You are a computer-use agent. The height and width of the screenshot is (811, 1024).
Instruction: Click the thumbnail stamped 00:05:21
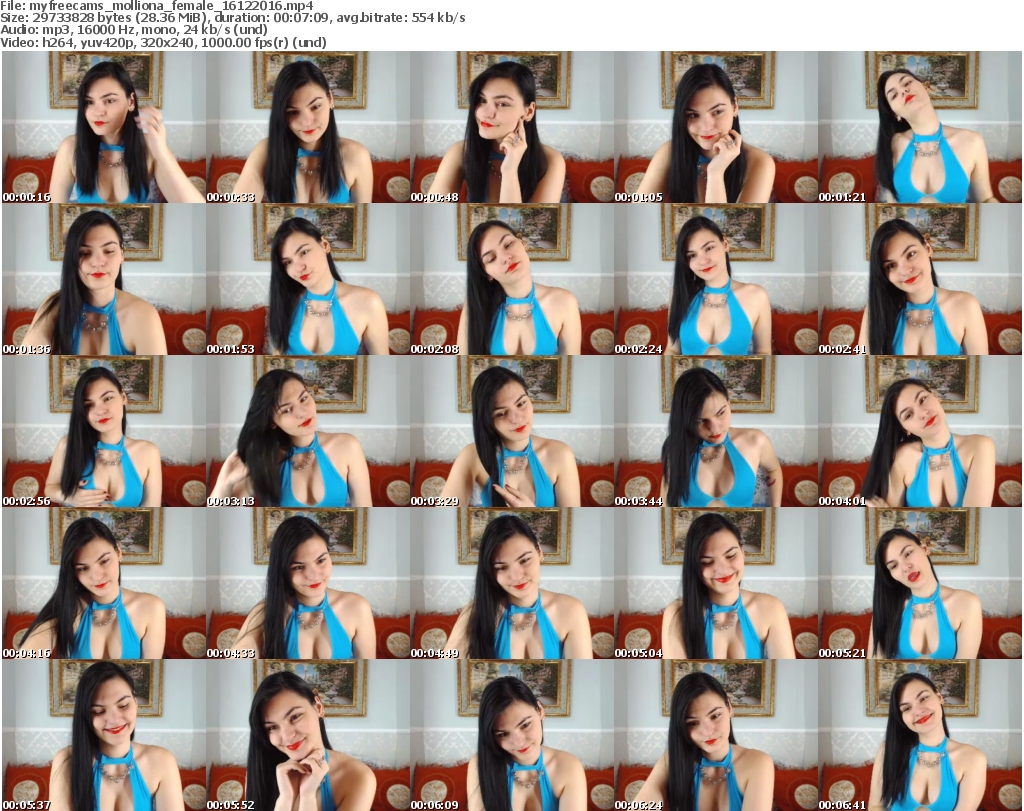coord(920,583)
